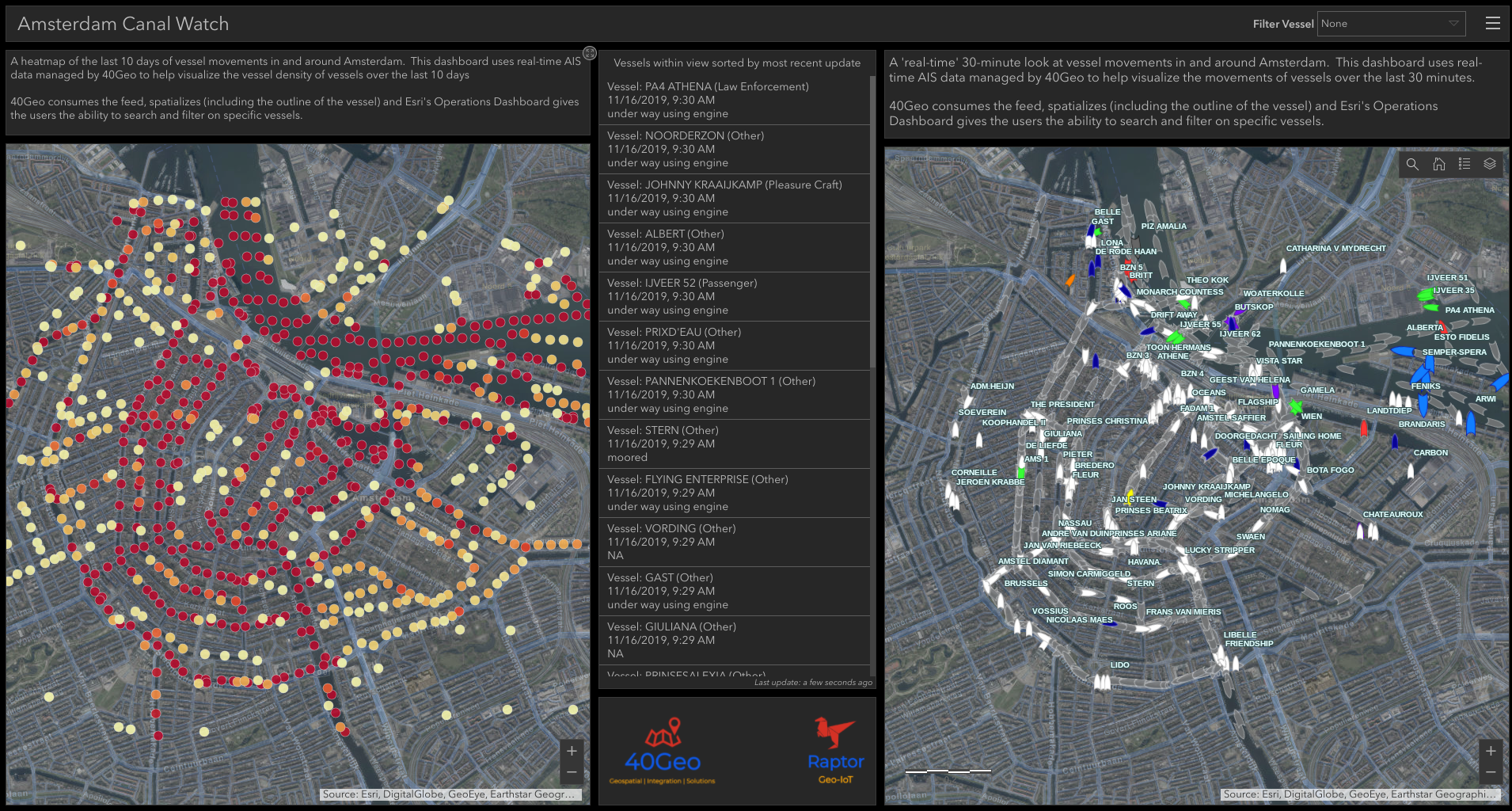Click the ESTO FIDELIS vessel label
Image resolution: width=1512 pixels, height=811 pixels.
1461,337
